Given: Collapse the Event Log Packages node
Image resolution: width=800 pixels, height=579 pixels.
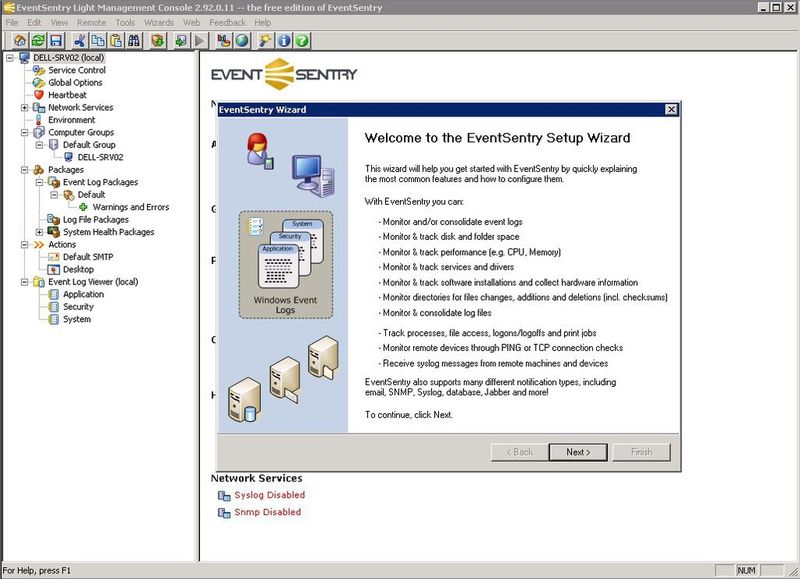Looking at the screenshot, I should point(39,182).
